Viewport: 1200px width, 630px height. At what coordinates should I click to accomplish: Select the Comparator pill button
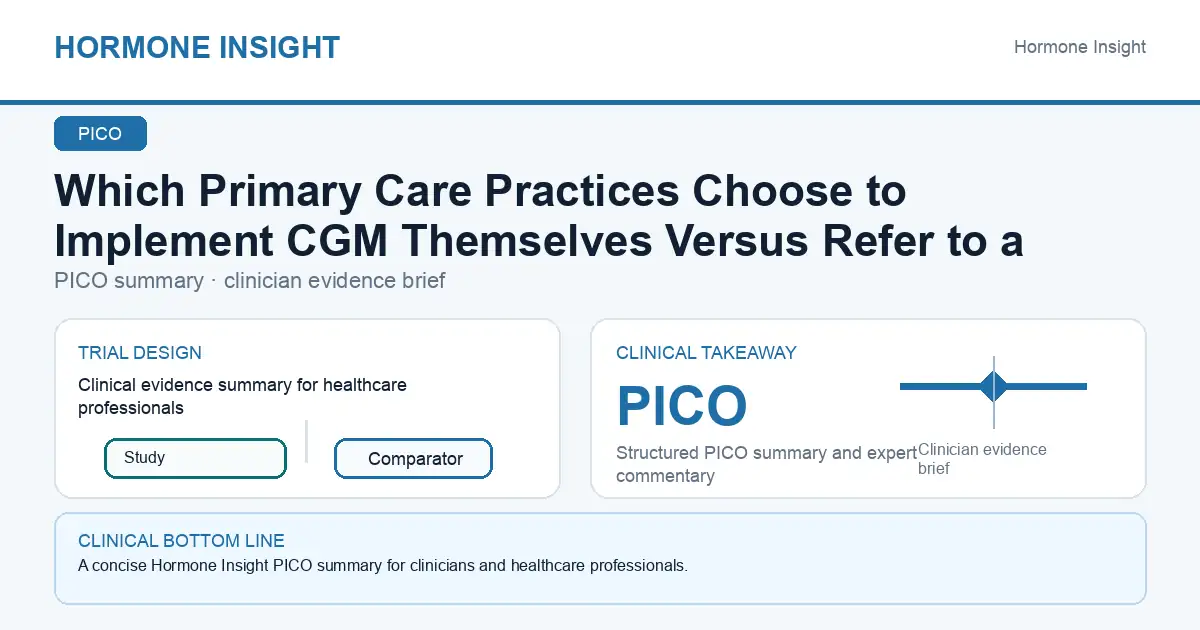(413, 459)
